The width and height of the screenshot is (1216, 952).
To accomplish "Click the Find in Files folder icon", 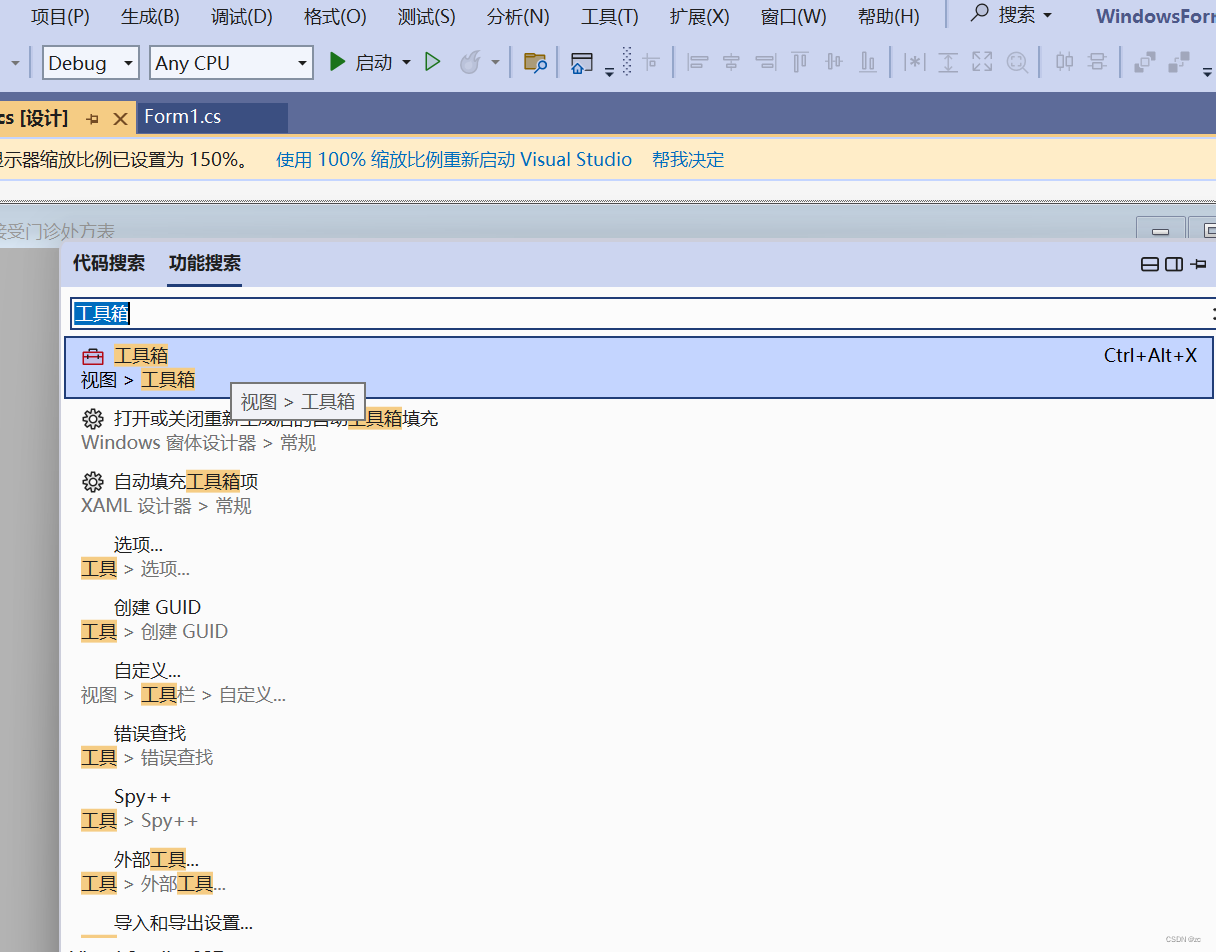I will [535, 63].
